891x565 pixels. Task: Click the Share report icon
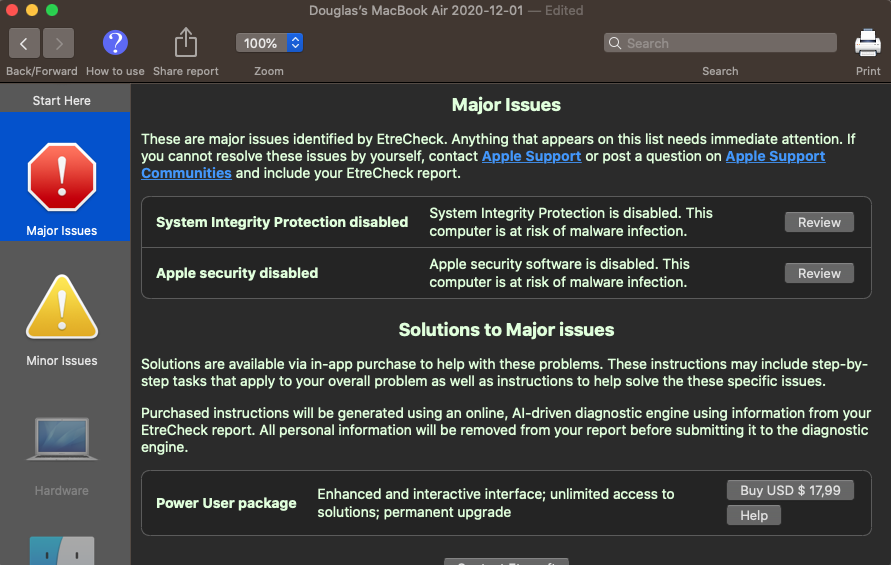pos(186,43)
